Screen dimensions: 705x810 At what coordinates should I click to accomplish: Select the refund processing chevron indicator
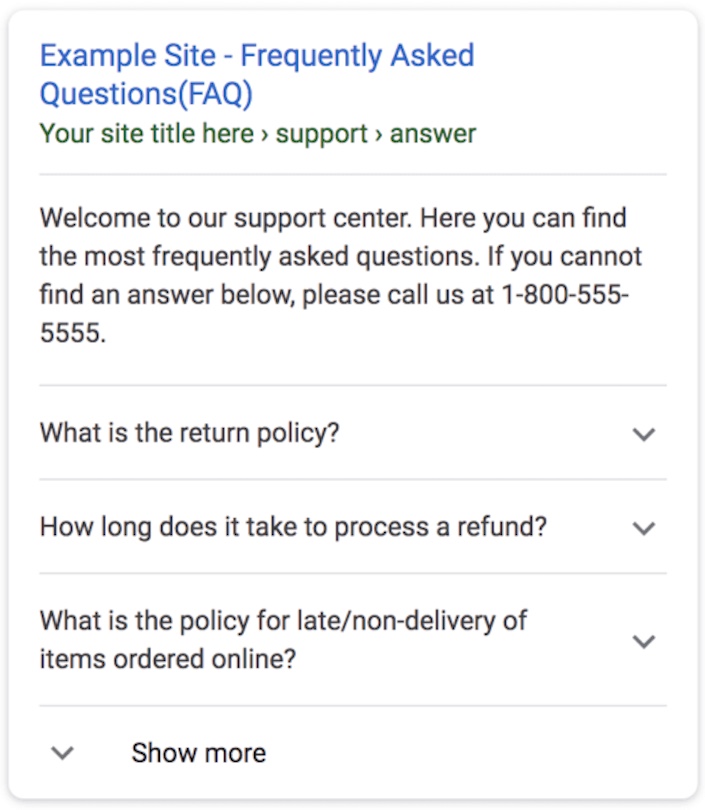[x=644, y=528]
